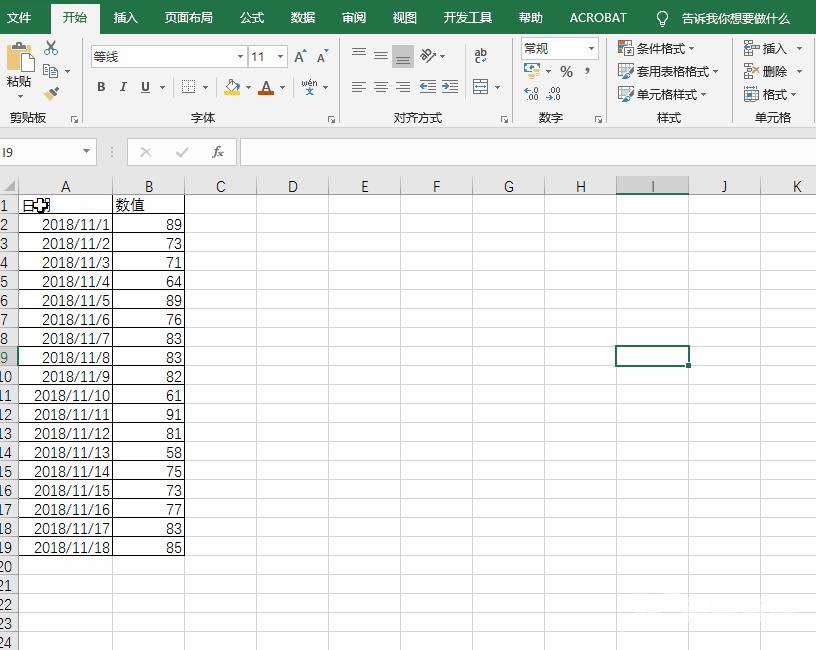Toggle bold formatting
Screen dimensions: 816x650
100,85
